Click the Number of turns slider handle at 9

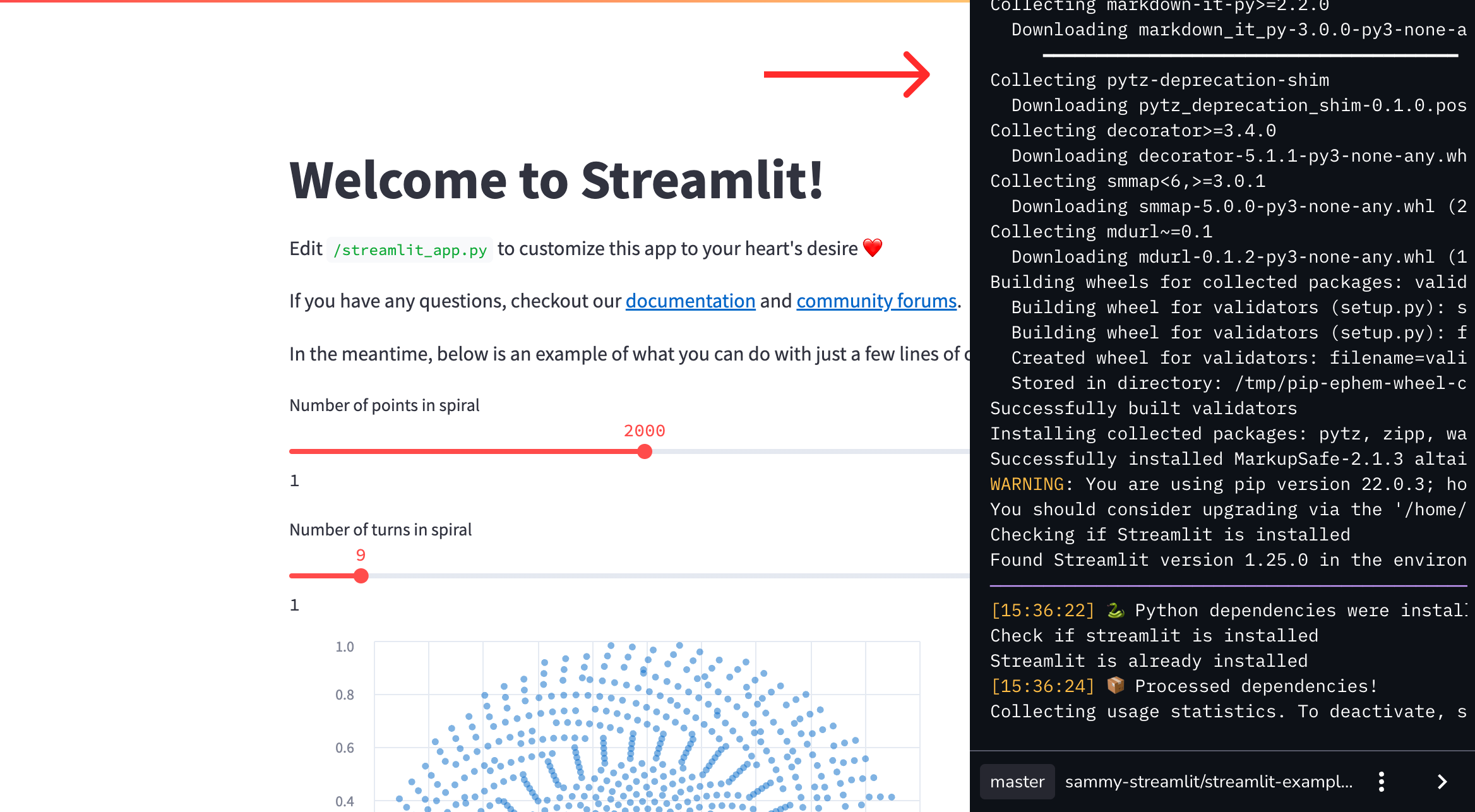click(x=361, y=576)
